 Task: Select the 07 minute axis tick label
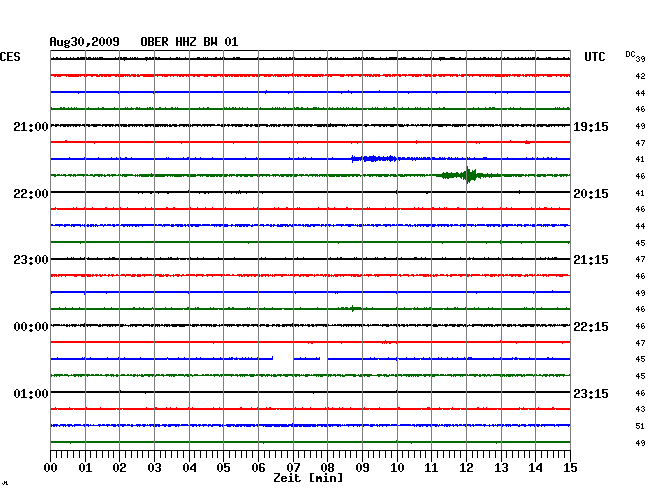(x=293, y=468)
